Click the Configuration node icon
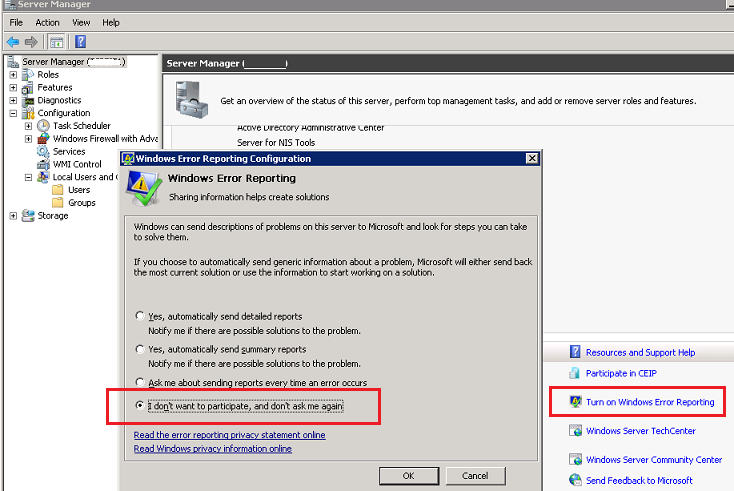This screenshot has height=491, width=734. tap(28, 113)
